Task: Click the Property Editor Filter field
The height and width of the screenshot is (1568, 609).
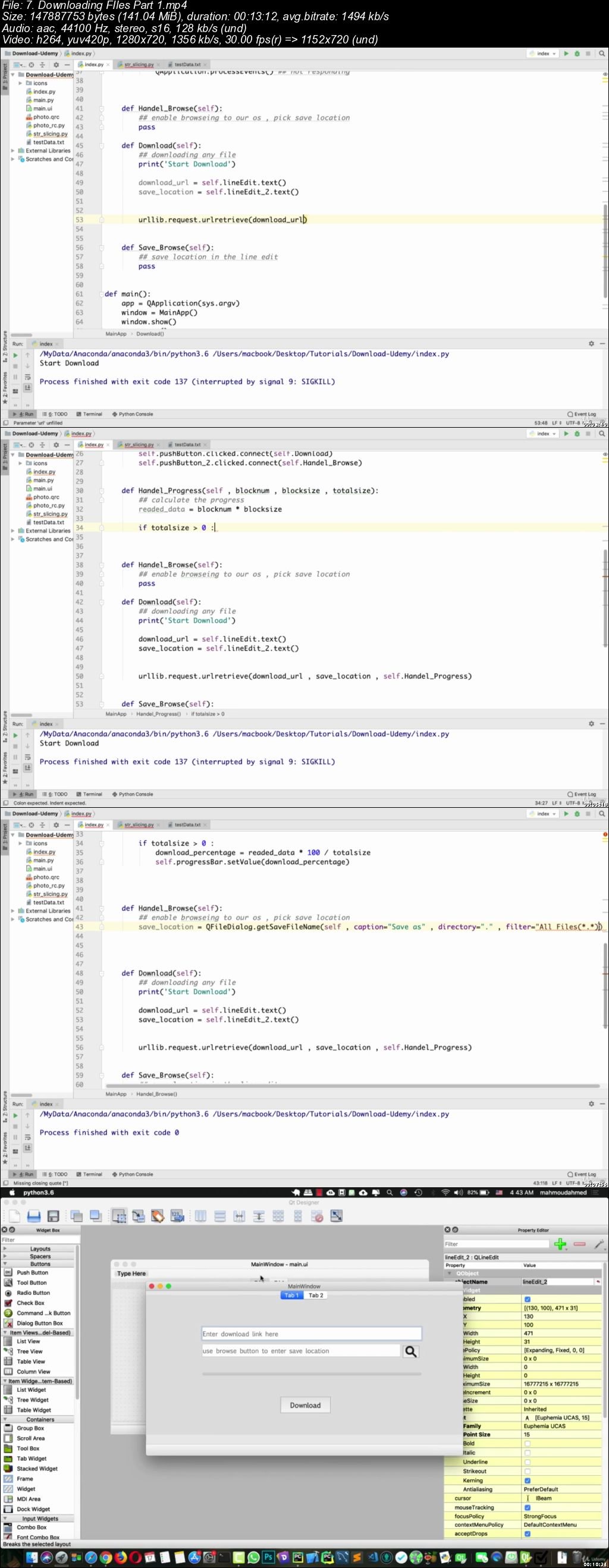Action: pos(497,1244)
